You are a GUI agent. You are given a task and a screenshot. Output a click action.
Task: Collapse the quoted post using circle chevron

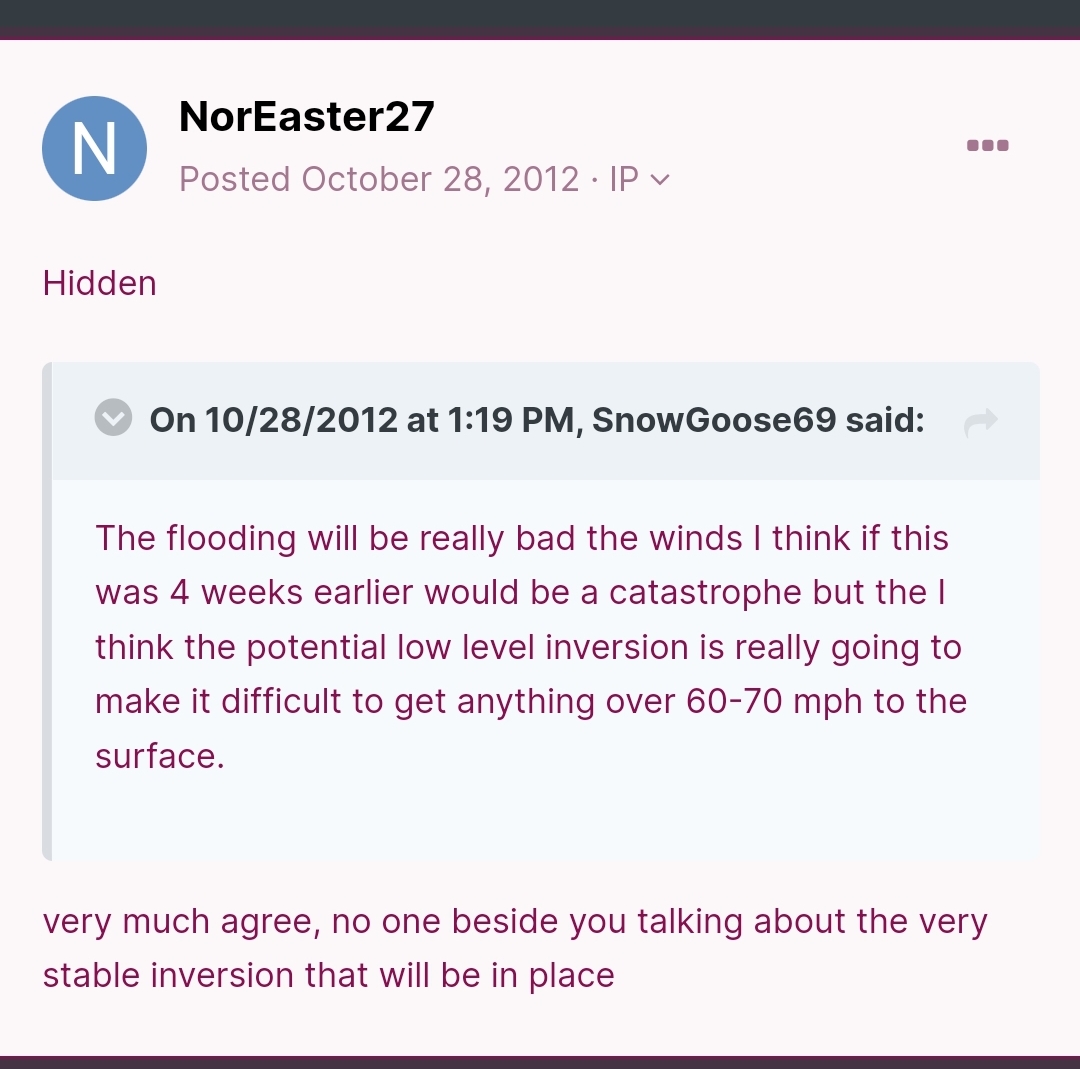pos(113,417)
